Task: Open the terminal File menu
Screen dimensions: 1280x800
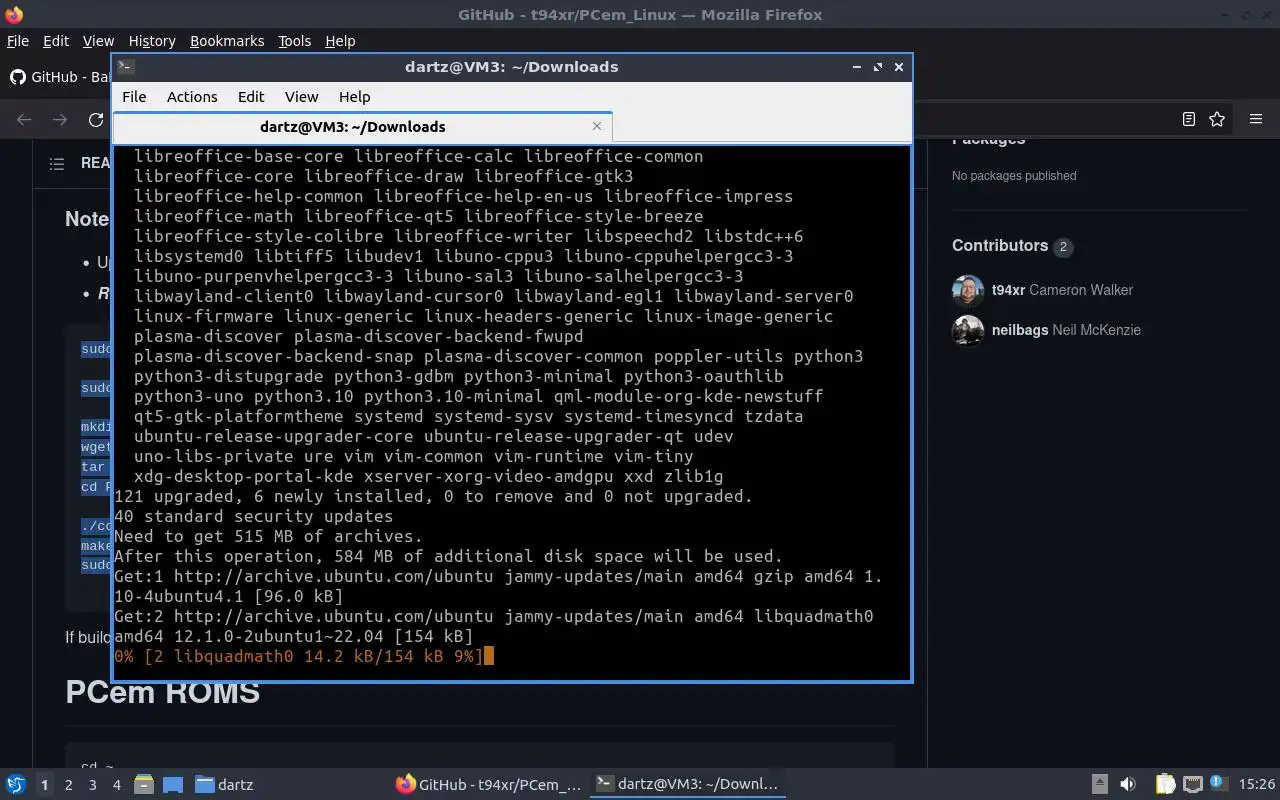Action: (x=134, y=96)
